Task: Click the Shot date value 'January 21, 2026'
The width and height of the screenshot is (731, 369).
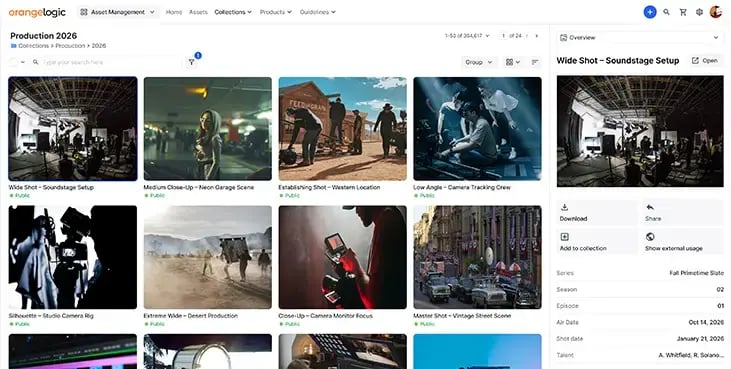Action: click(x=700, y=339)
